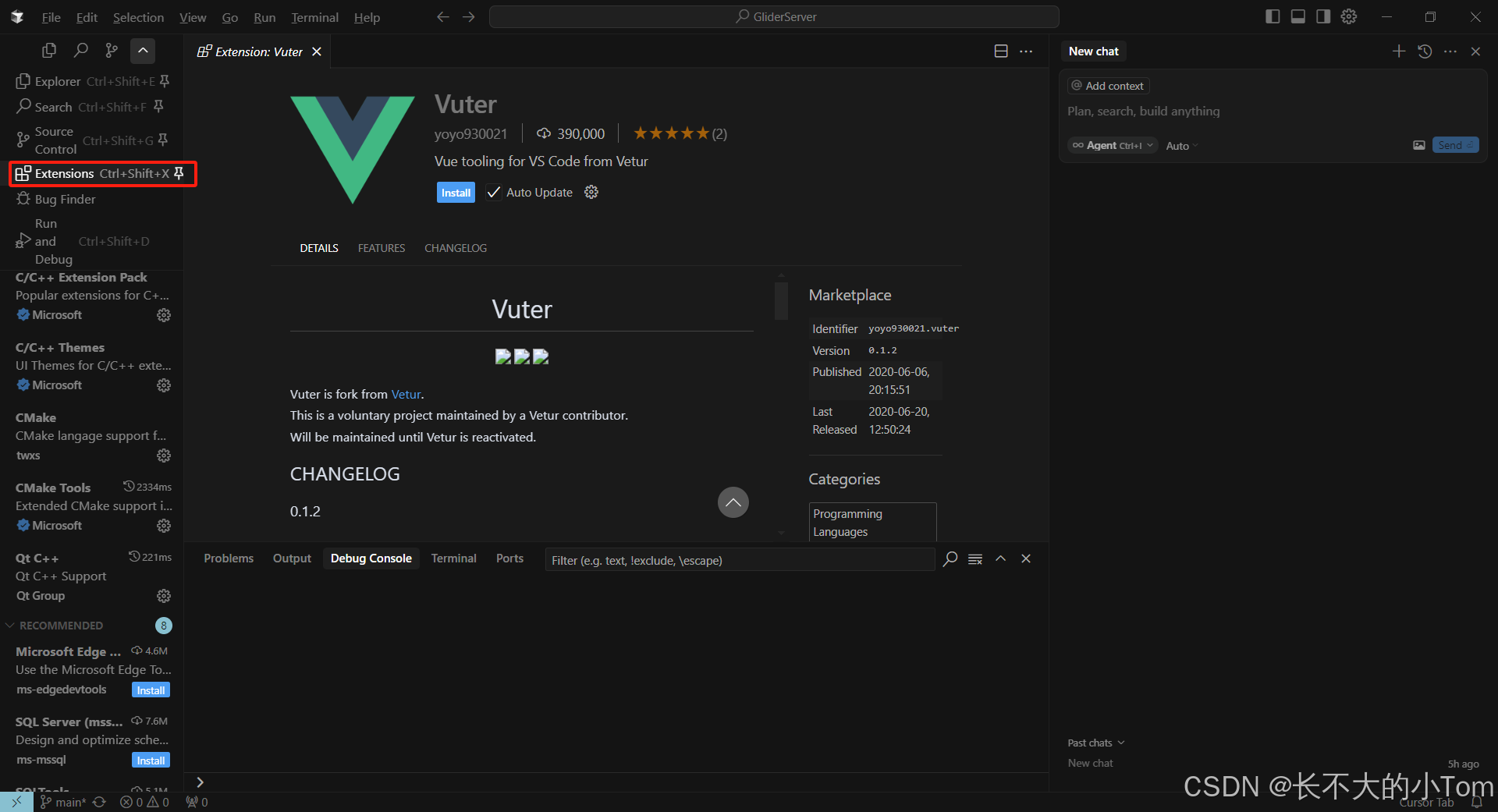The width and height of the screenshot is (1498, 812).
Task: Toggle the bottom panel visibility
Action: point(1297,16)
